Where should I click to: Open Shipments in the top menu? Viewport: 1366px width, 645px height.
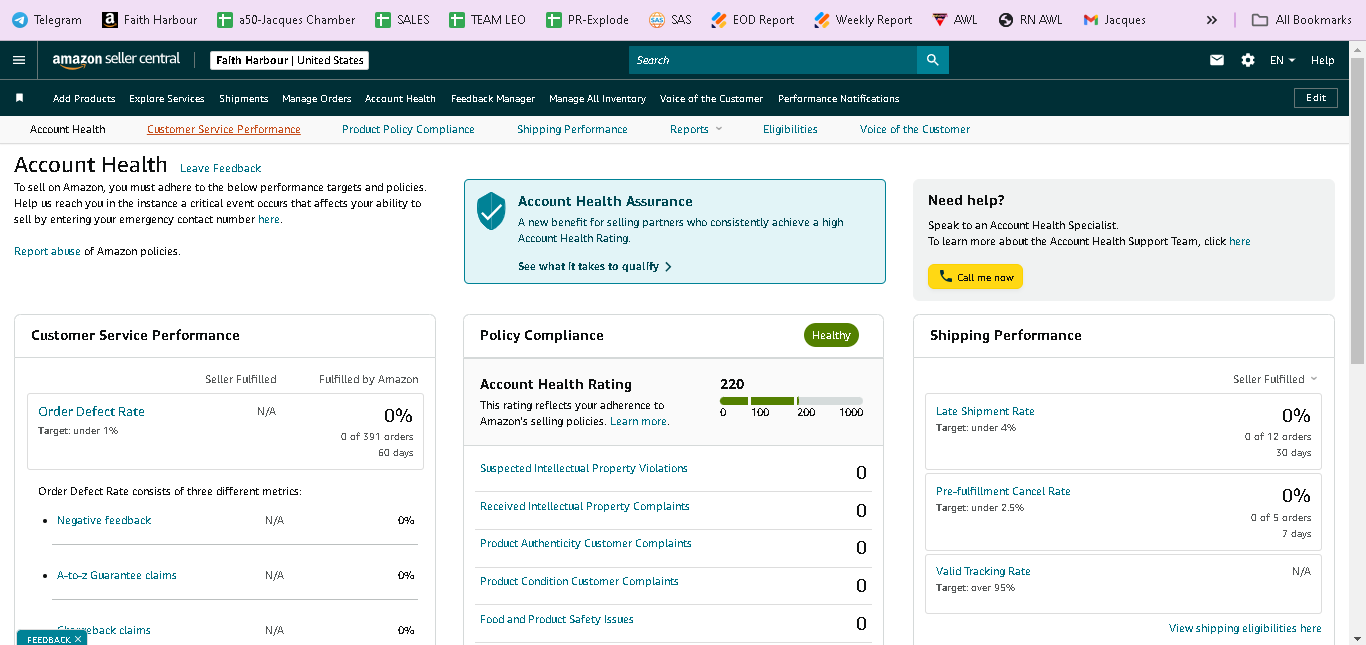(x=244, y=98)
